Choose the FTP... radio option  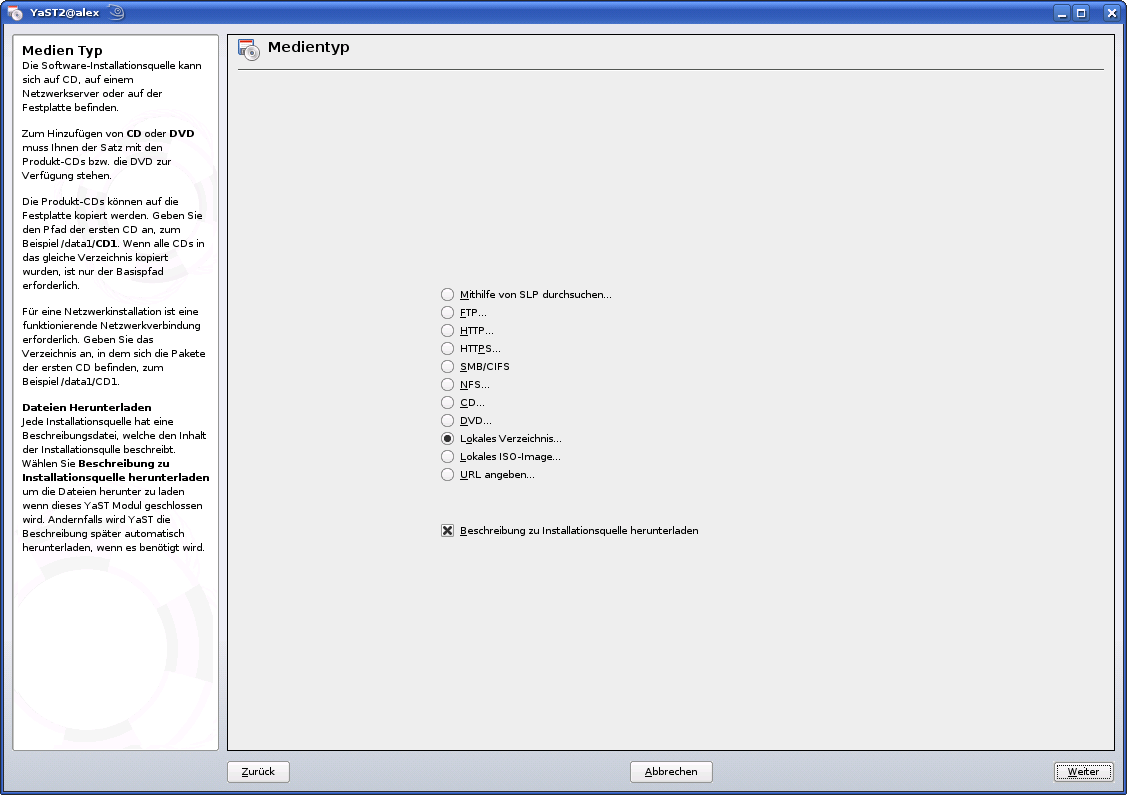coord(448,313)
